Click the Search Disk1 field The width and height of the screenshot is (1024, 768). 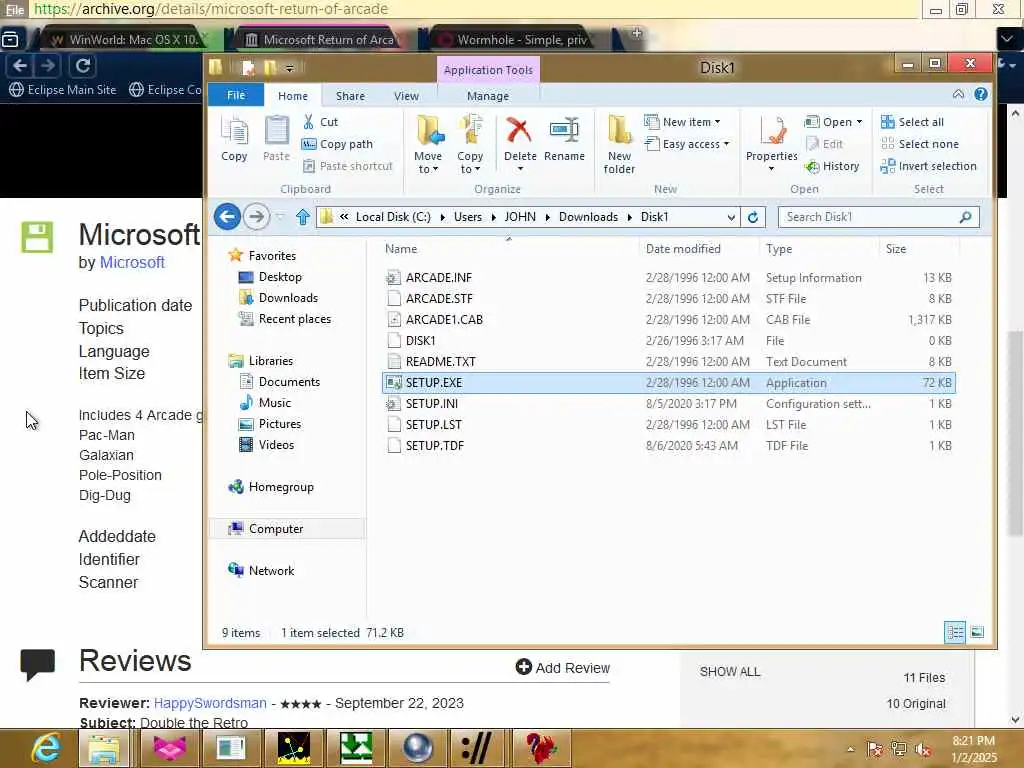click(x=878, y=217)
